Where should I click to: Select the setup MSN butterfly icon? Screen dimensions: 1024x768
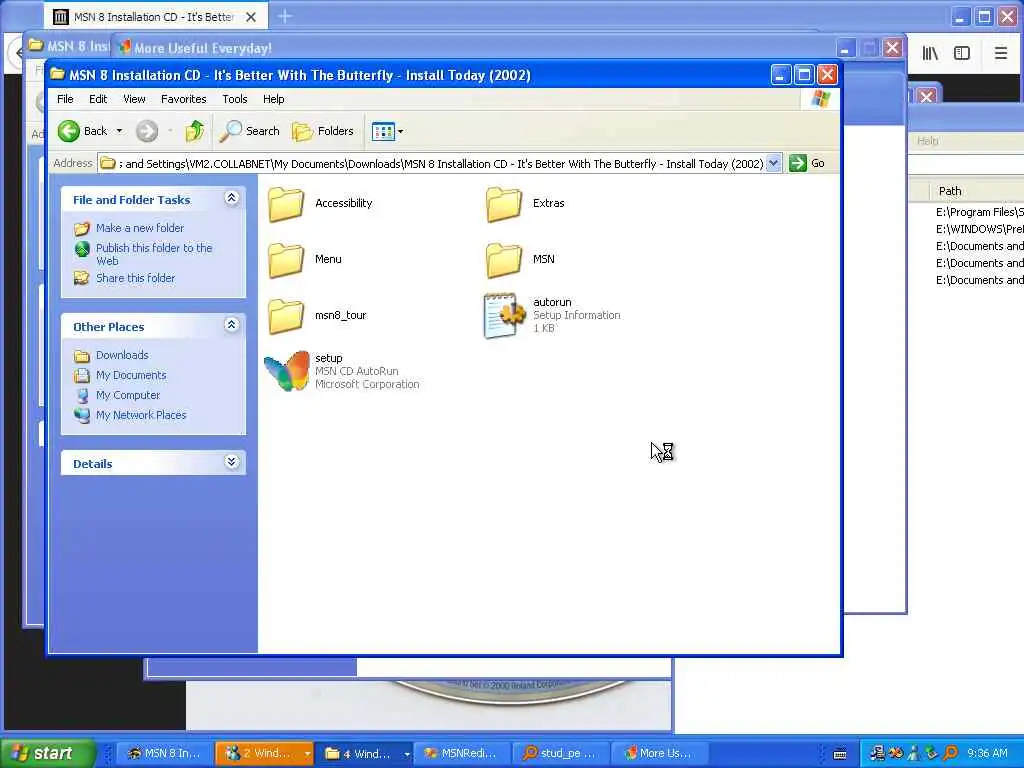pyautogui.click(x=287, y=371)
